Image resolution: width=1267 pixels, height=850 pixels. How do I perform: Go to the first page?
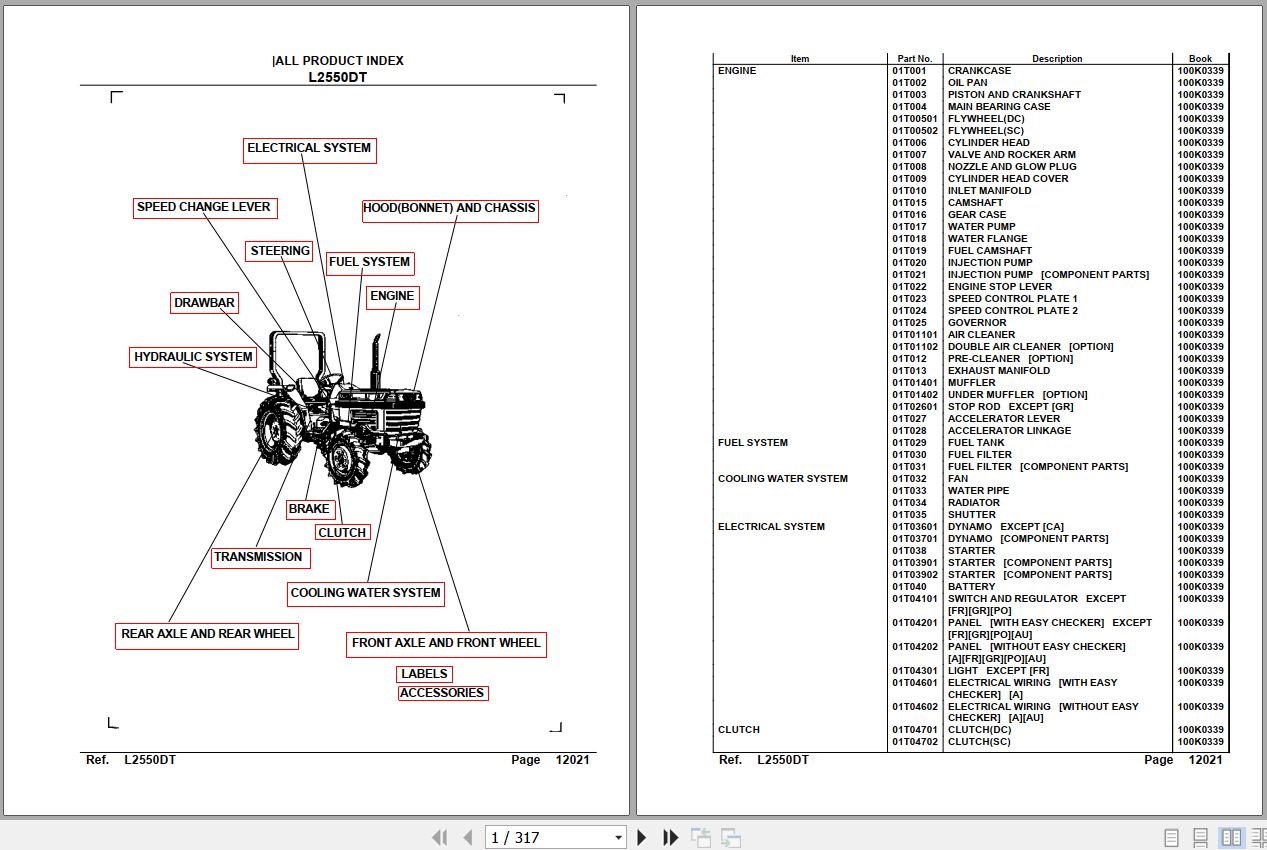[439, 837]
